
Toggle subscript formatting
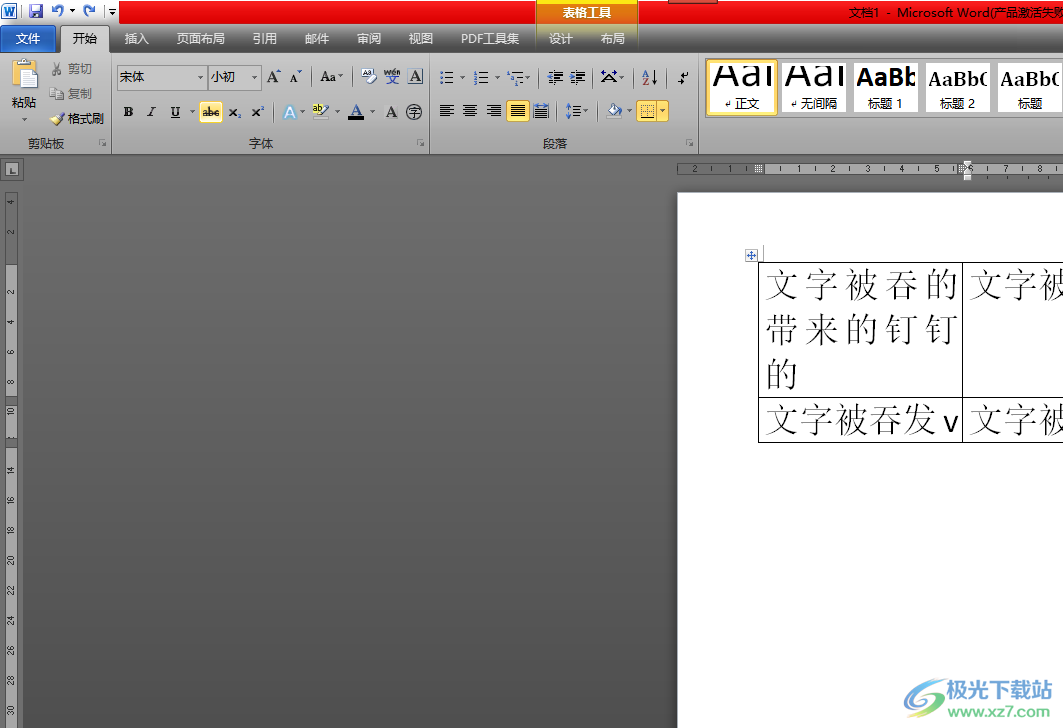point(235,112)
